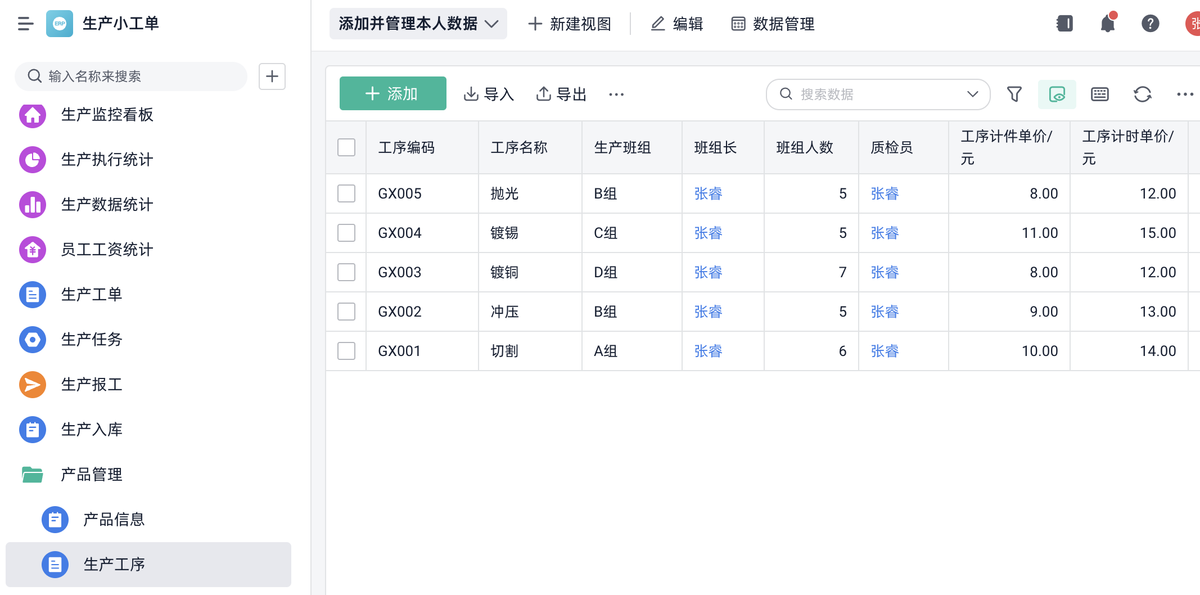This screenshot has width=1200, height=595.
Task: Click the dark notebook icon in header
Action: [x=1064, y=24]
